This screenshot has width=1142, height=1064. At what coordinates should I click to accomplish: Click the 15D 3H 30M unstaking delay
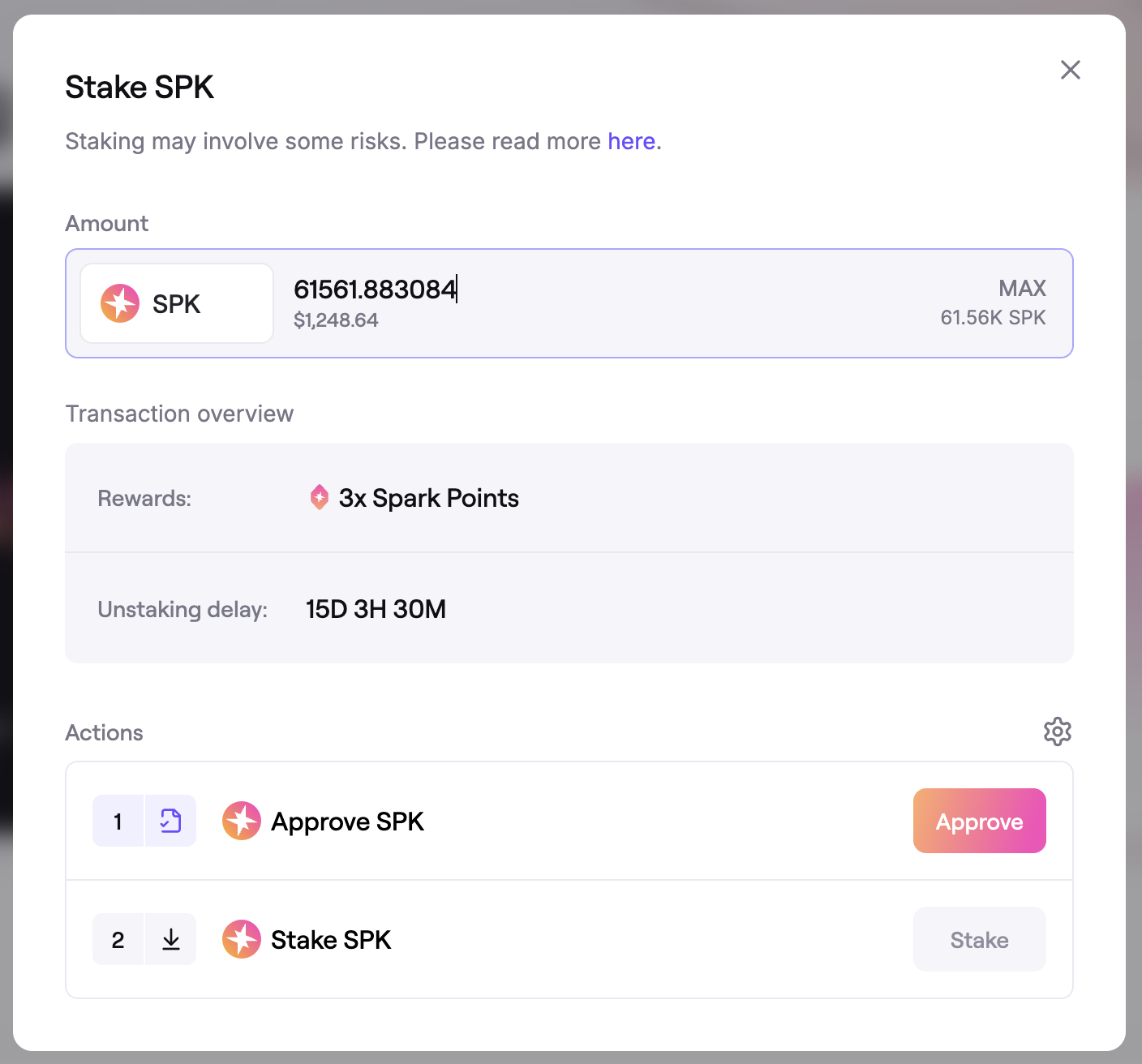coord(376,609)
